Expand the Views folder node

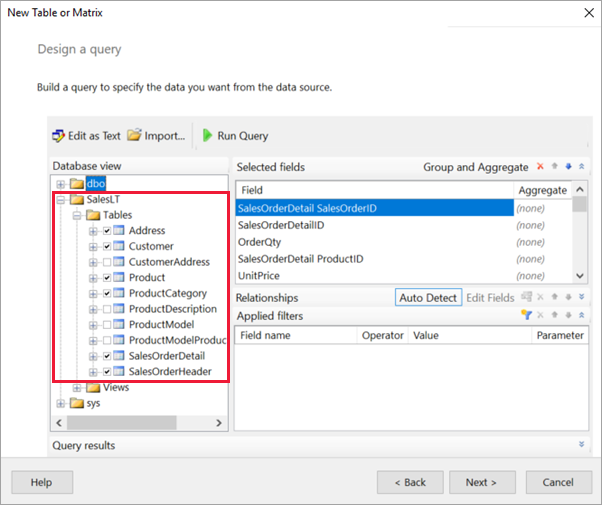point(77,387)
